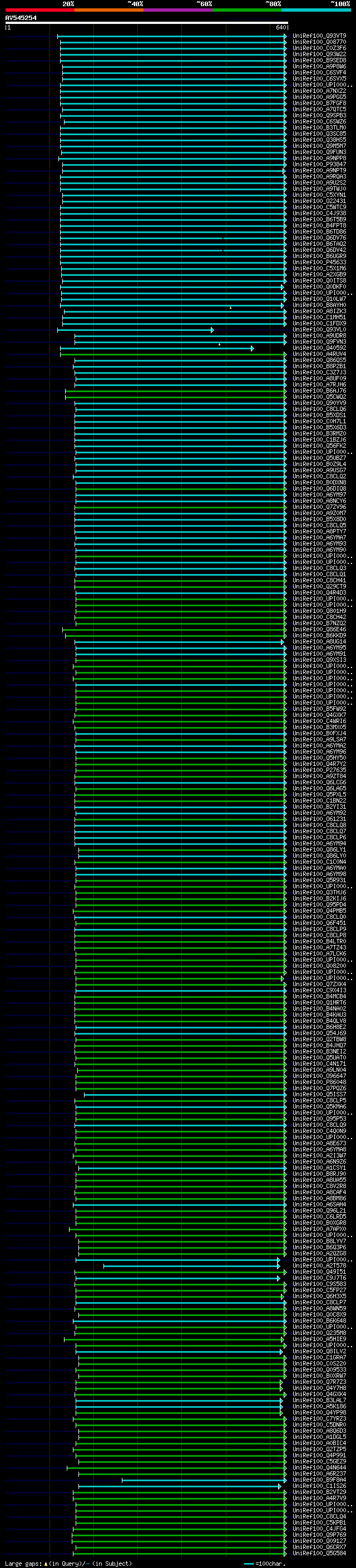Open hit UniRef100_Q93VT9
This screenshot has width=356, height=1568.
[319, 36]
